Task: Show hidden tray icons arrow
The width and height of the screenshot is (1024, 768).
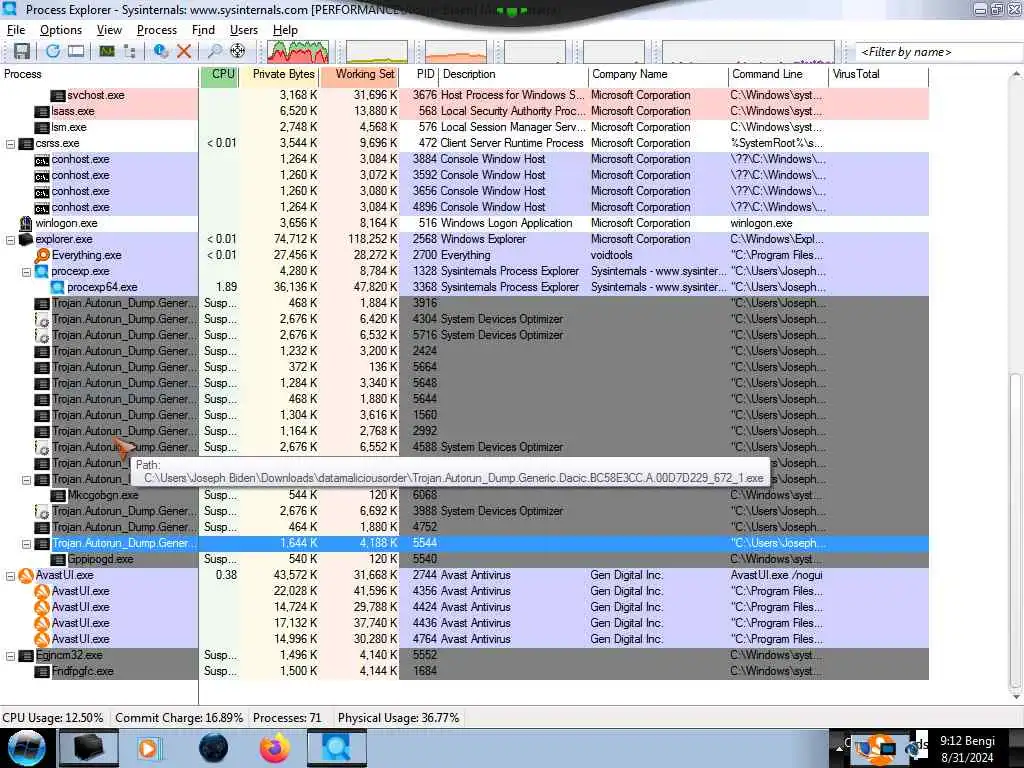Action: [840, 748]
